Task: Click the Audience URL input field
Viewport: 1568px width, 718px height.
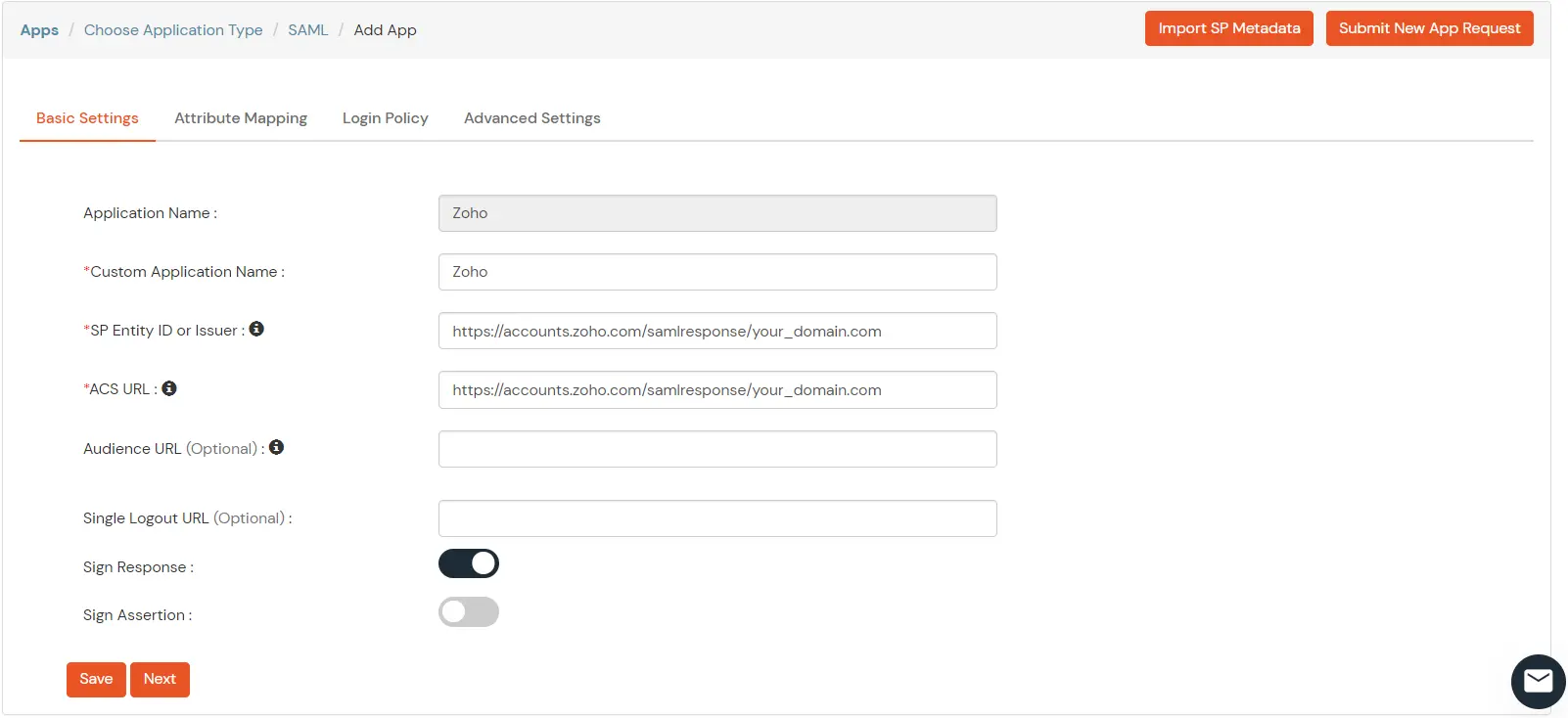Action: [x=717, y=449]
